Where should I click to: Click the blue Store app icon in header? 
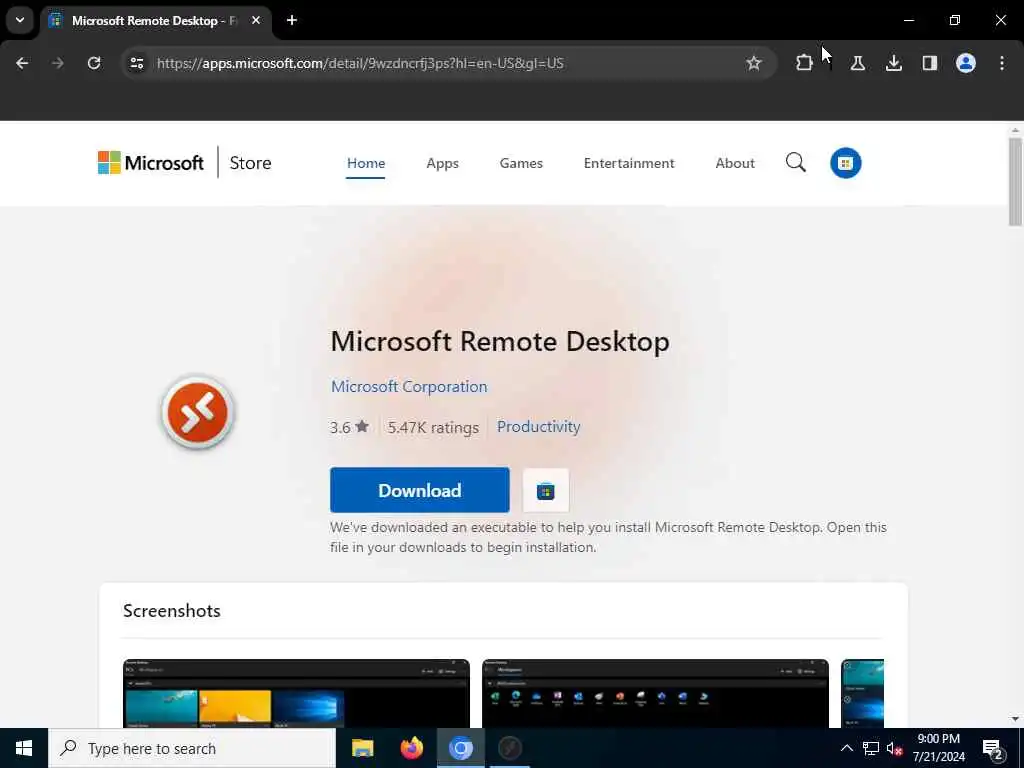click(x=846, y=163)
